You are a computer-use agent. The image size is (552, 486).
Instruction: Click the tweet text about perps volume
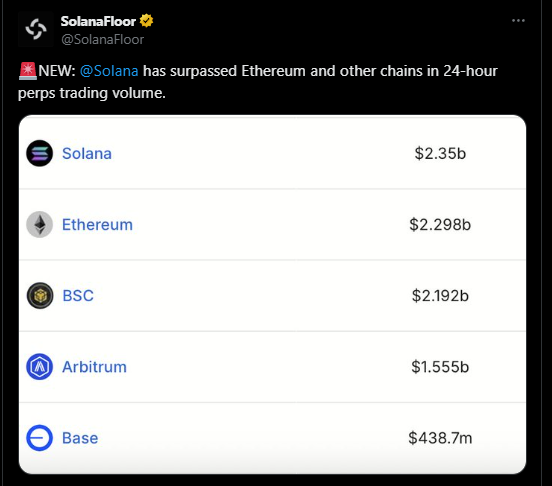[x=258, y=82]
